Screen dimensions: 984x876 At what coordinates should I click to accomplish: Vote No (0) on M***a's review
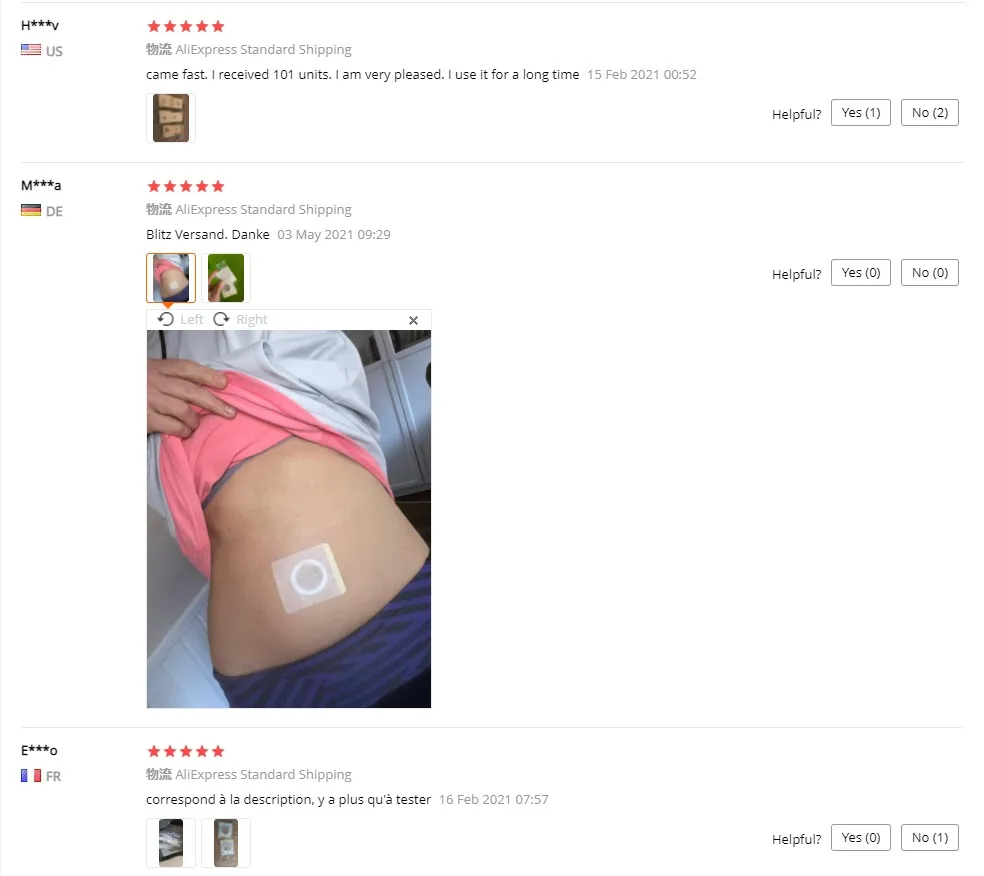(929, 272)
